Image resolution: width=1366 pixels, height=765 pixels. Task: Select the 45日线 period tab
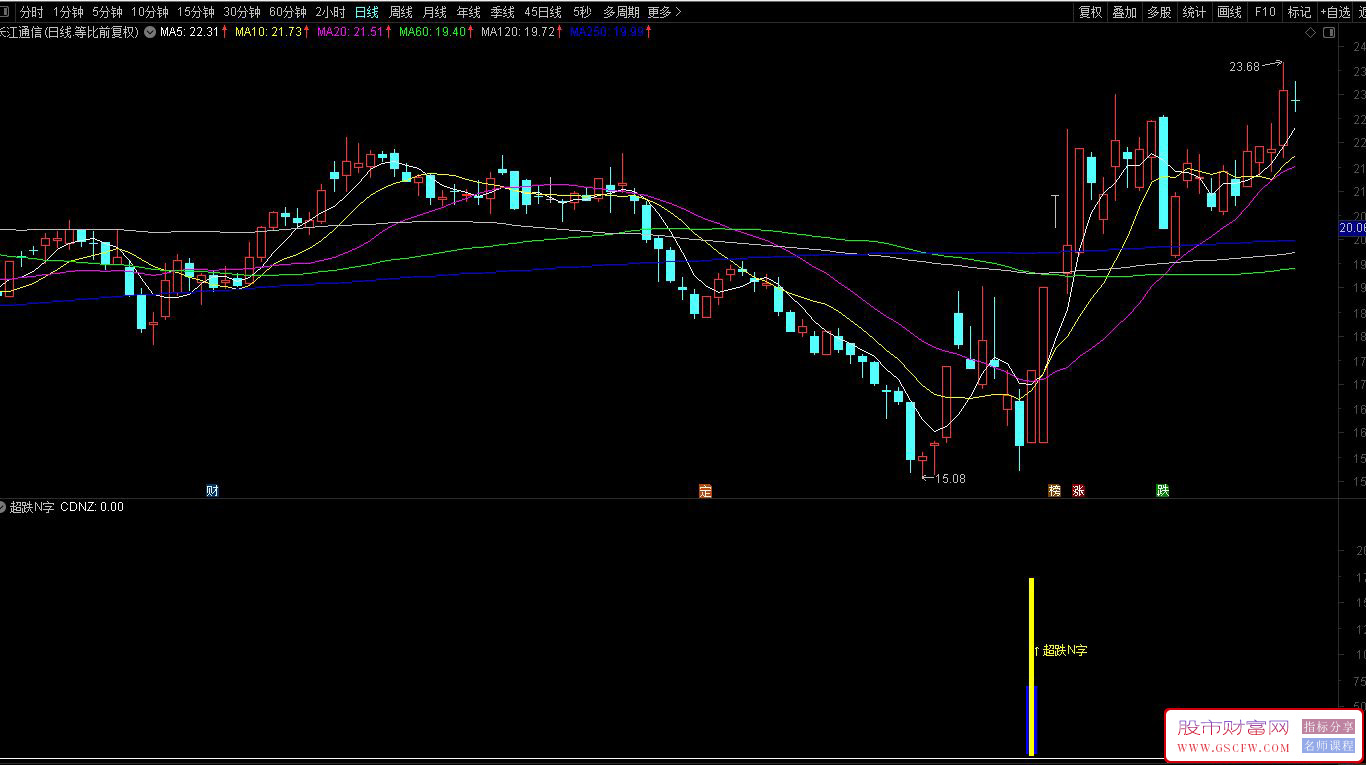click(x=543, y=12)
